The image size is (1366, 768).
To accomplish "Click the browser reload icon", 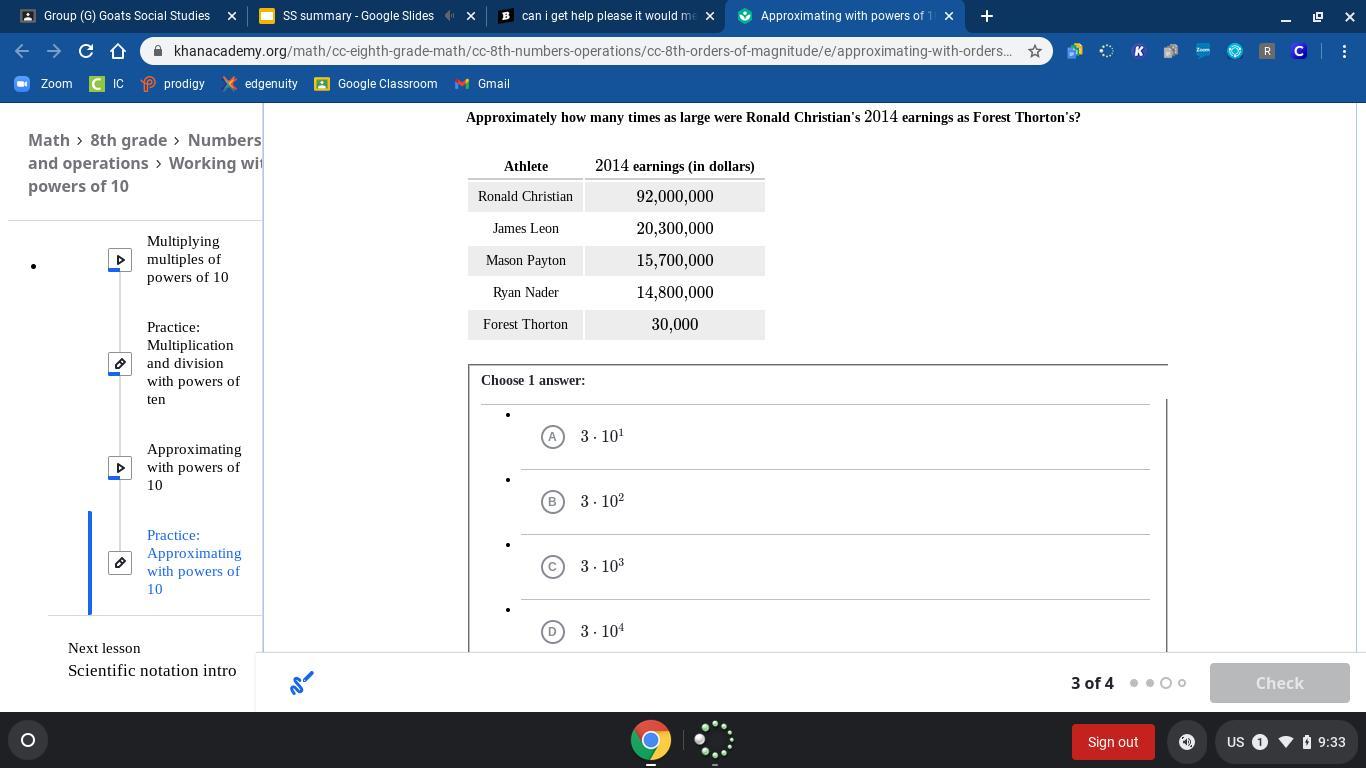I will [x=86, y=51].
